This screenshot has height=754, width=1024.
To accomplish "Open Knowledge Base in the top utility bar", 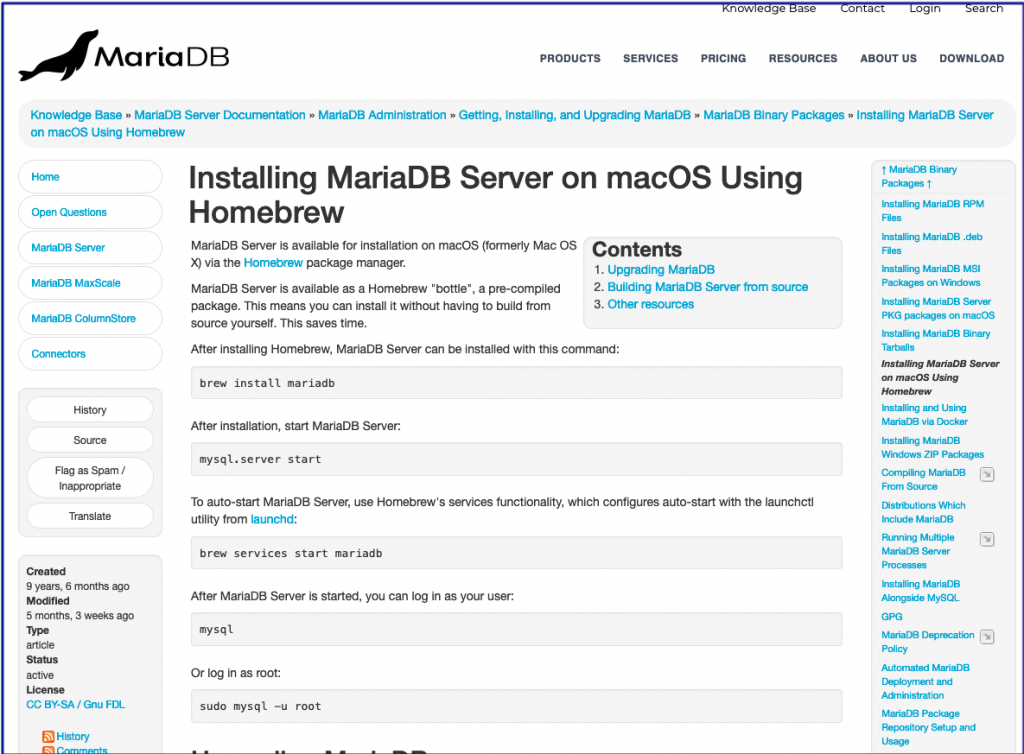I will [769, 8].
